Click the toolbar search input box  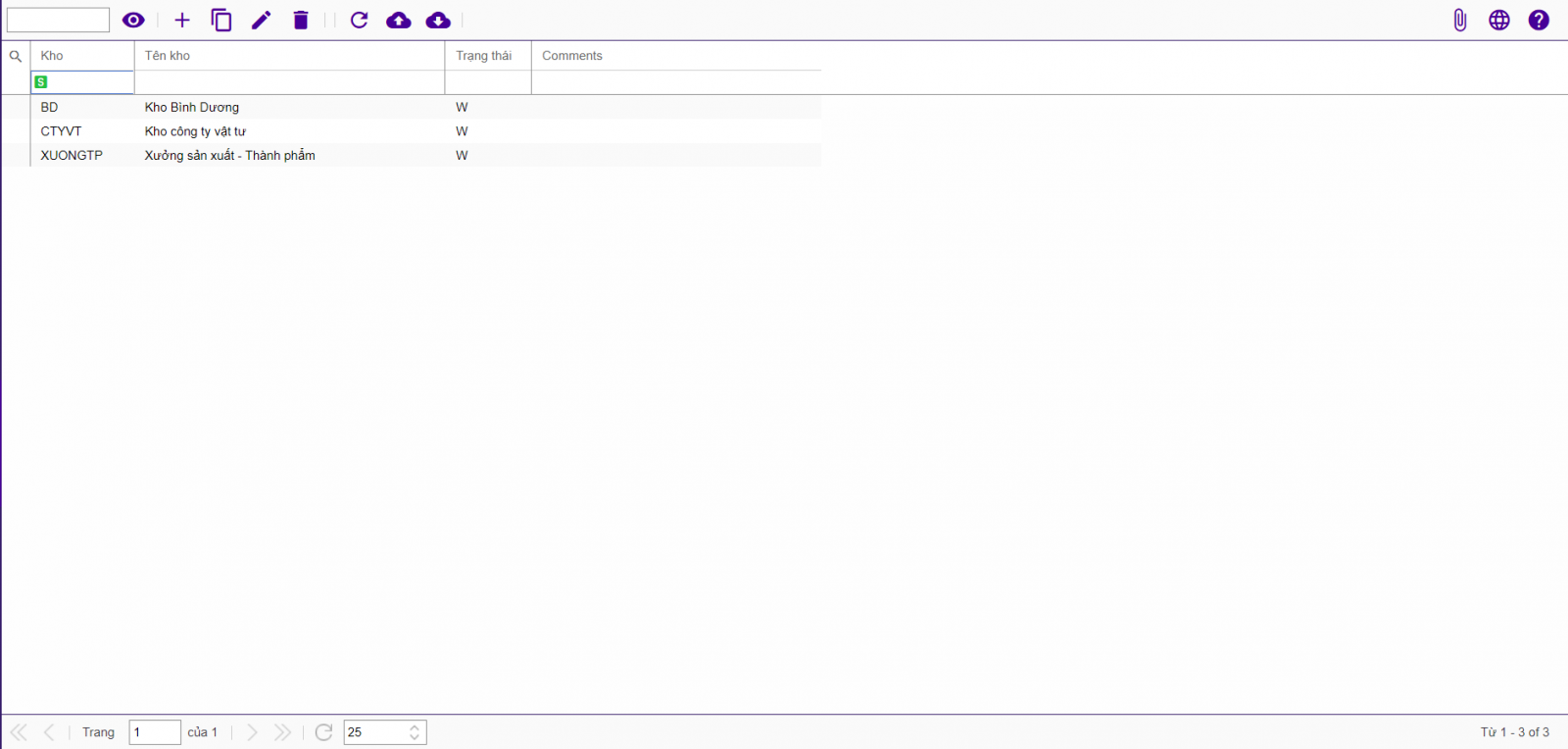click(x=58, y=20)
